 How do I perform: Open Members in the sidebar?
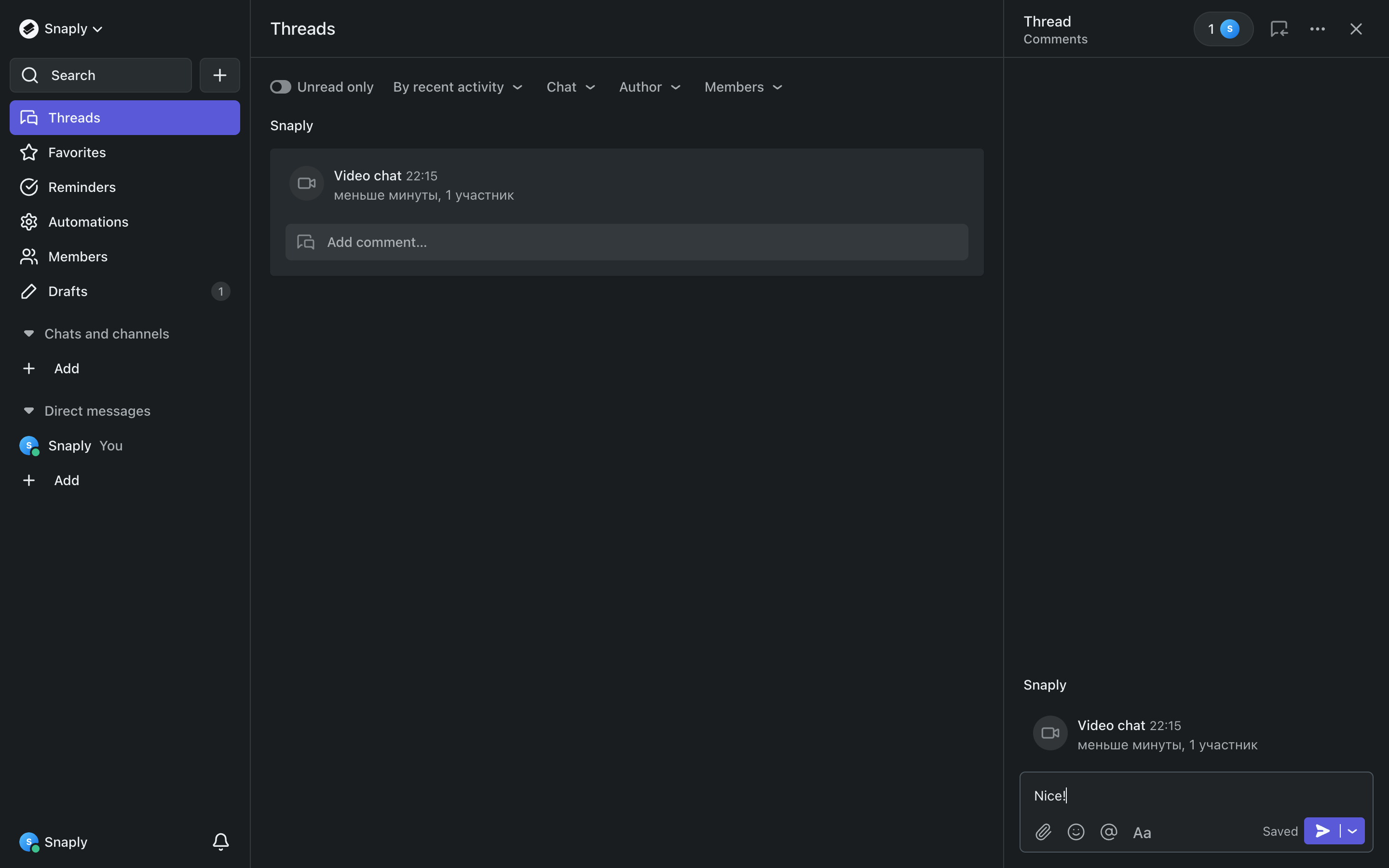124,257
